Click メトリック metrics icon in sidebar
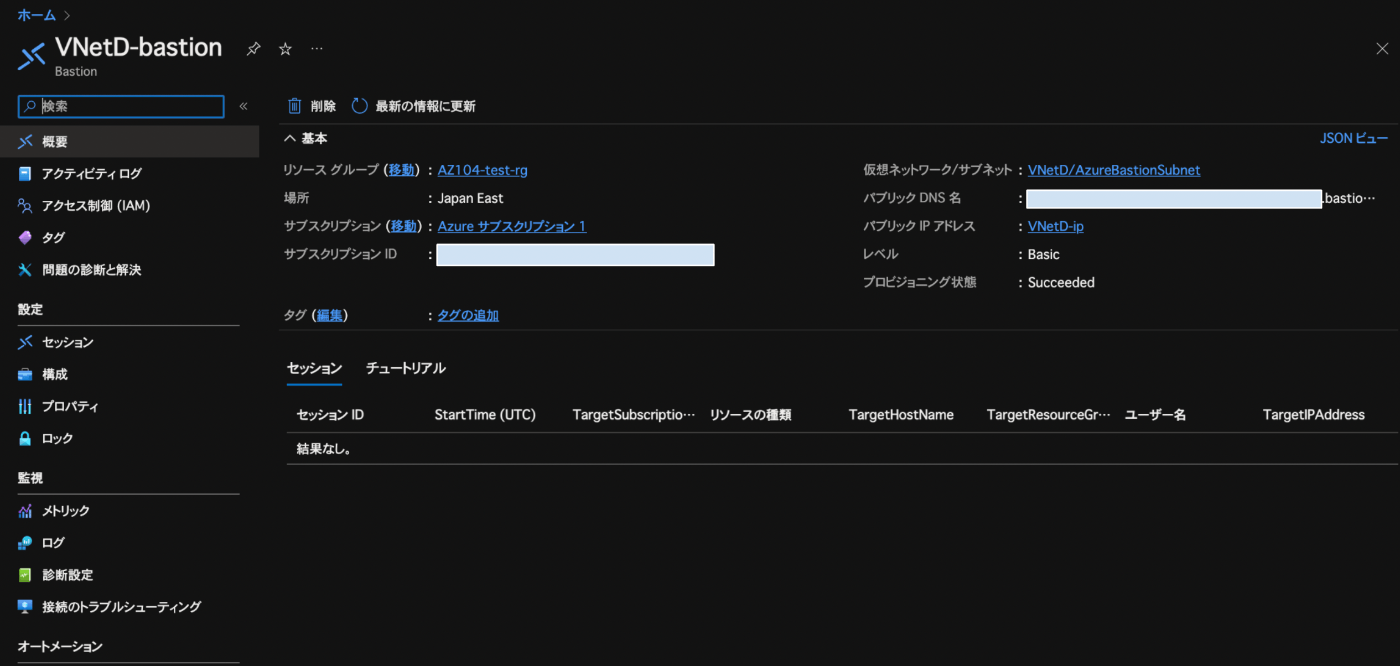This screenshot has height=666, width=1400. click(x=25, y=511)
